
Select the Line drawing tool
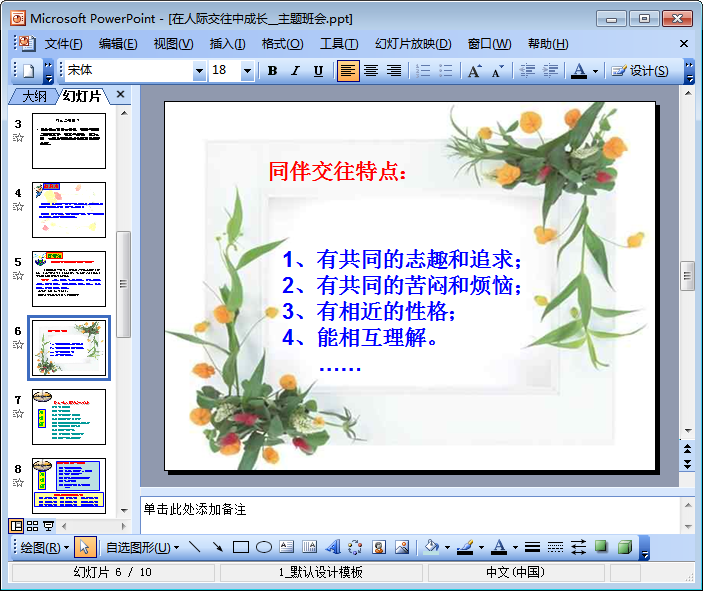(195, 548)
